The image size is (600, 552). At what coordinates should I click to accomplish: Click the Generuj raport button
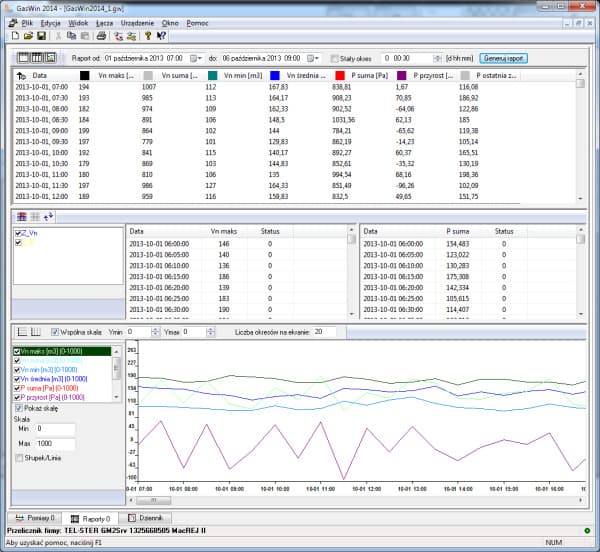[x=504, y=59]
